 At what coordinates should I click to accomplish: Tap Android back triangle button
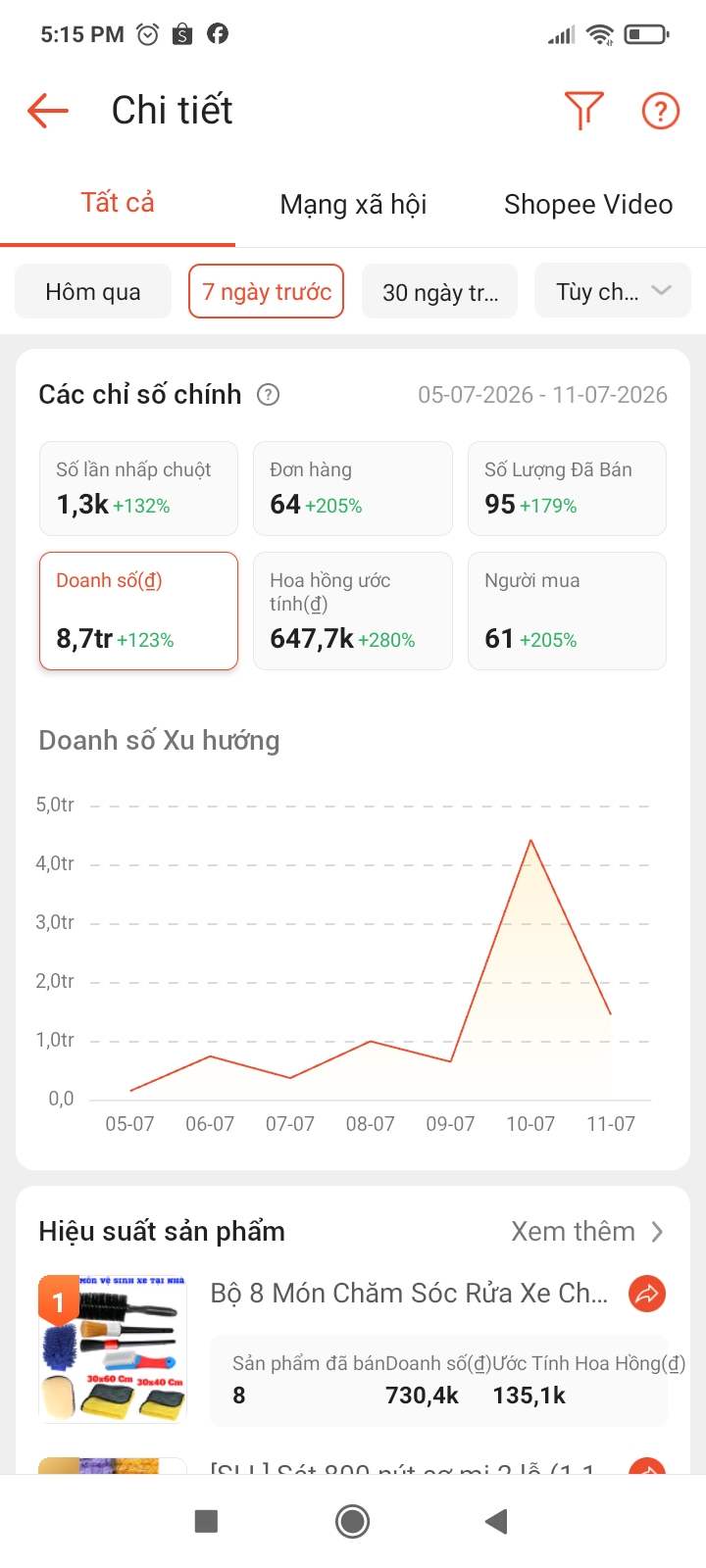[496, 1521]
